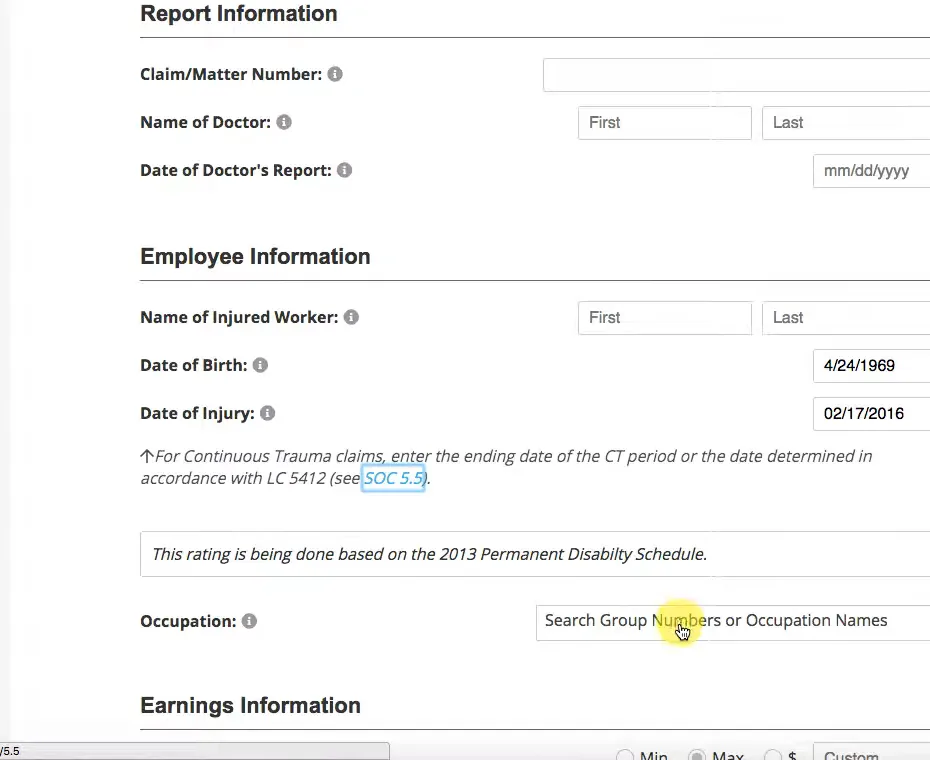Click the Continuous Trauma claims note text
Image resolution: width=930 pixels, height=760 pixels.
tap(506, 468)
